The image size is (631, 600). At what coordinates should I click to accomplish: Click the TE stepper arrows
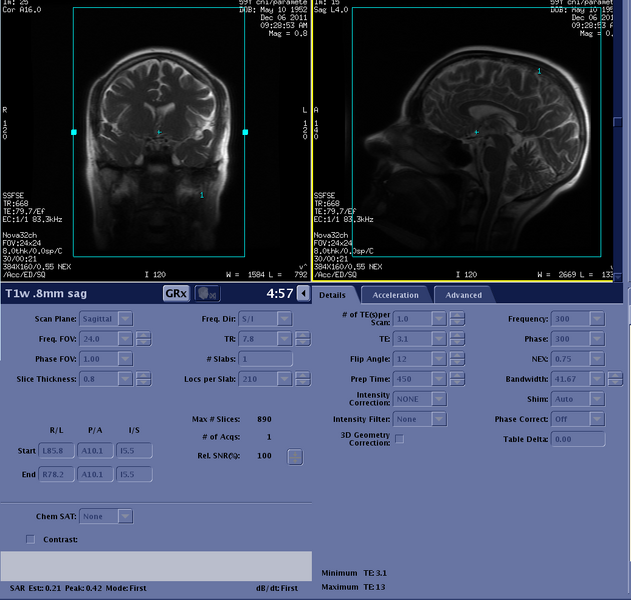click(x=457, y=339)
